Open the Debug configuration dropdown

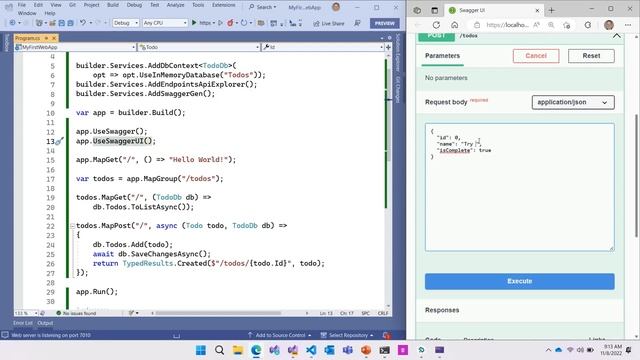coord(125,23)
